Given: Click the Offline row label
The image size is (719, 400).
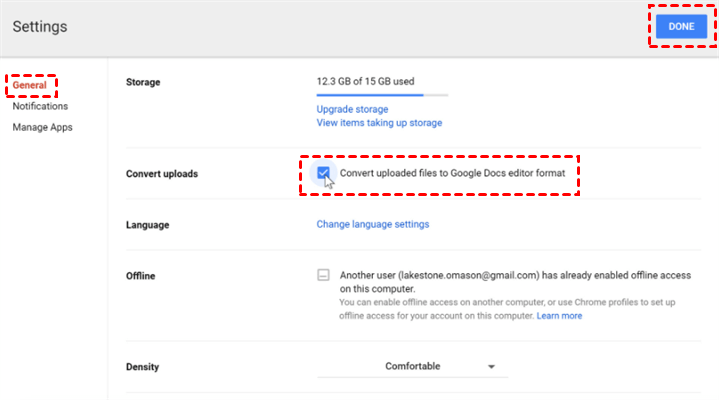Looking at the screenshot, I should (141, 276).
